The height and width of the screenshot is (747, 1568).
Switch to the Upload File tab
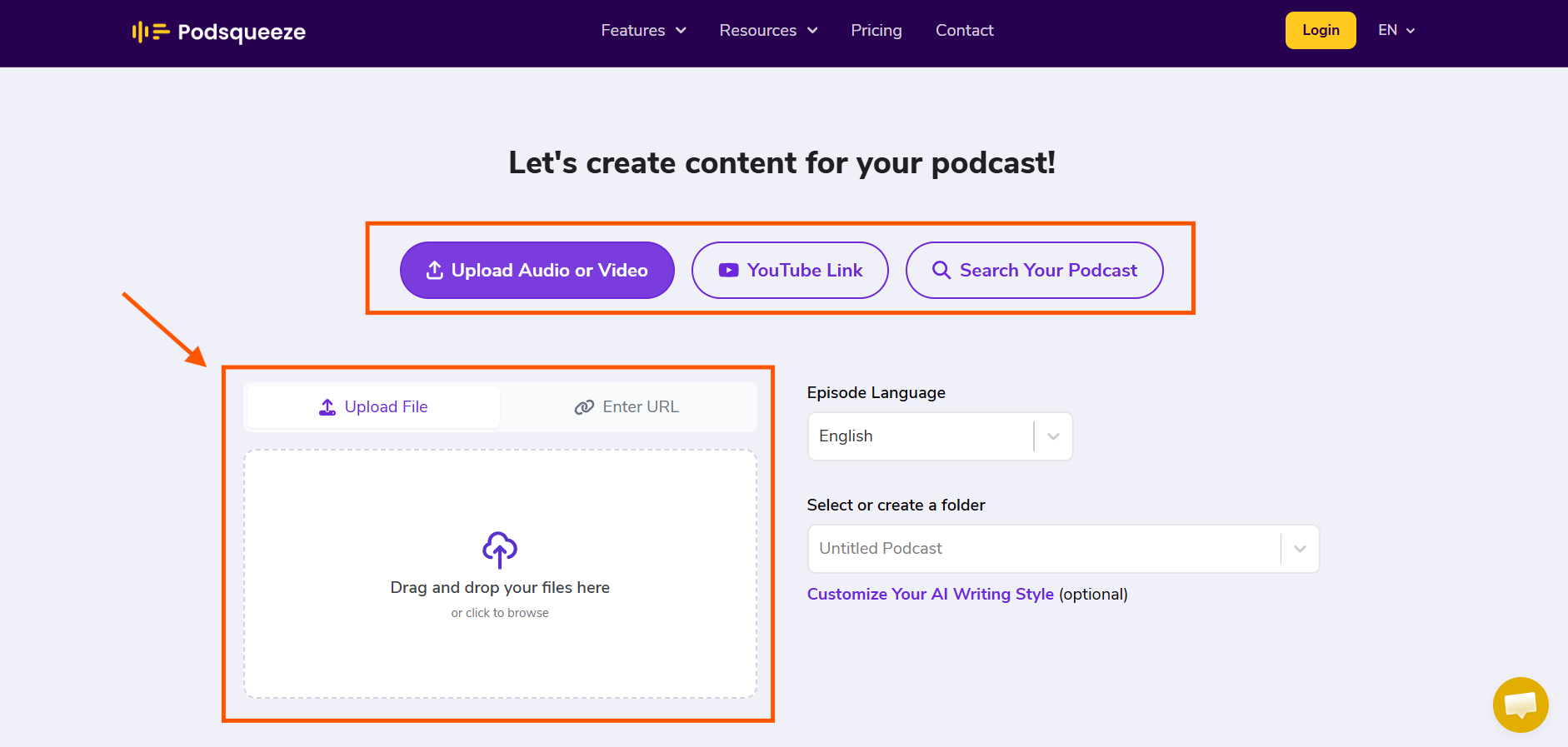pyautogui.click(x=373, y=406)
